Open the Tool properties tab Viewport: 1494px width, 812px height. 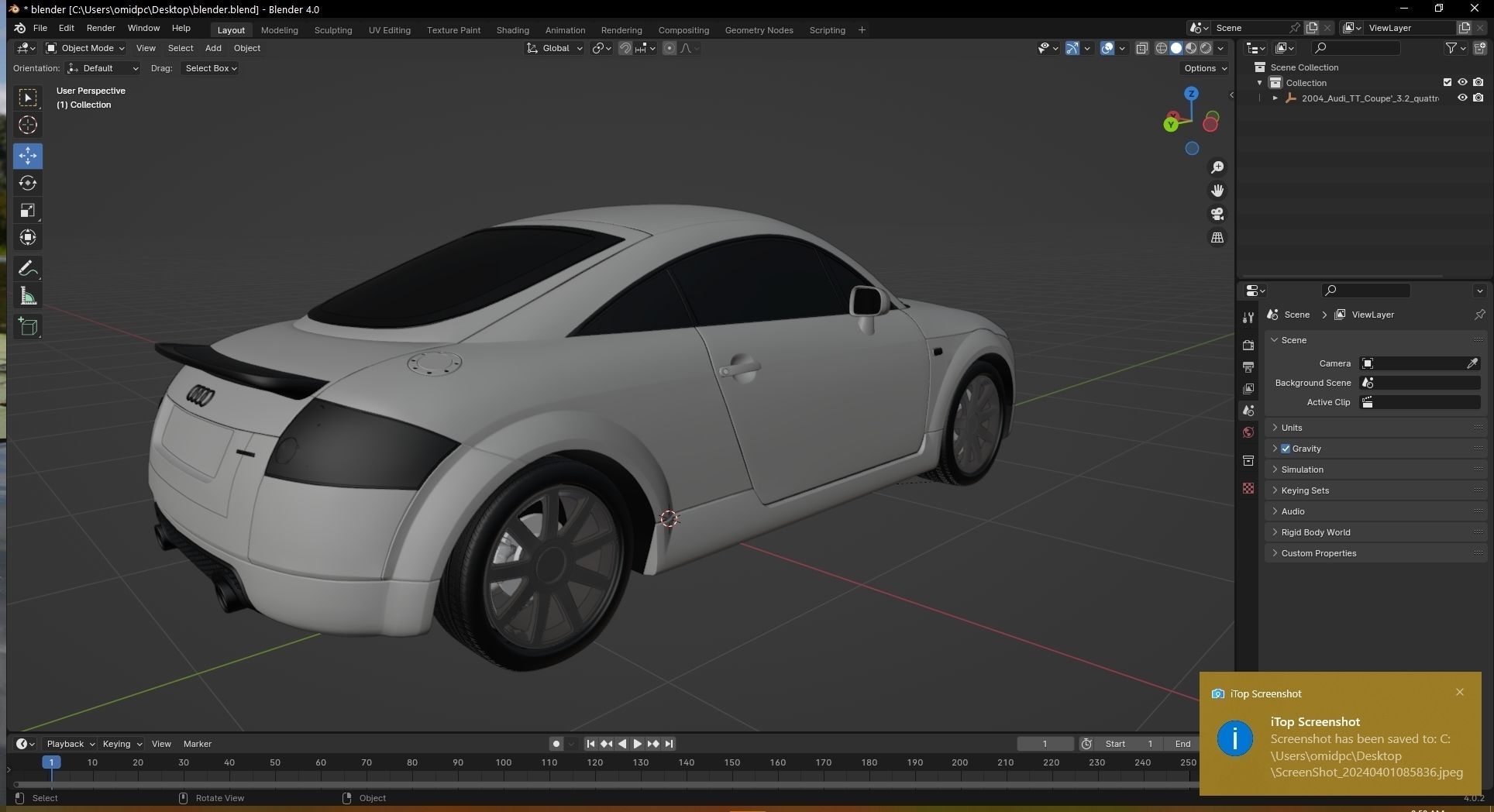coord(1248,318)
